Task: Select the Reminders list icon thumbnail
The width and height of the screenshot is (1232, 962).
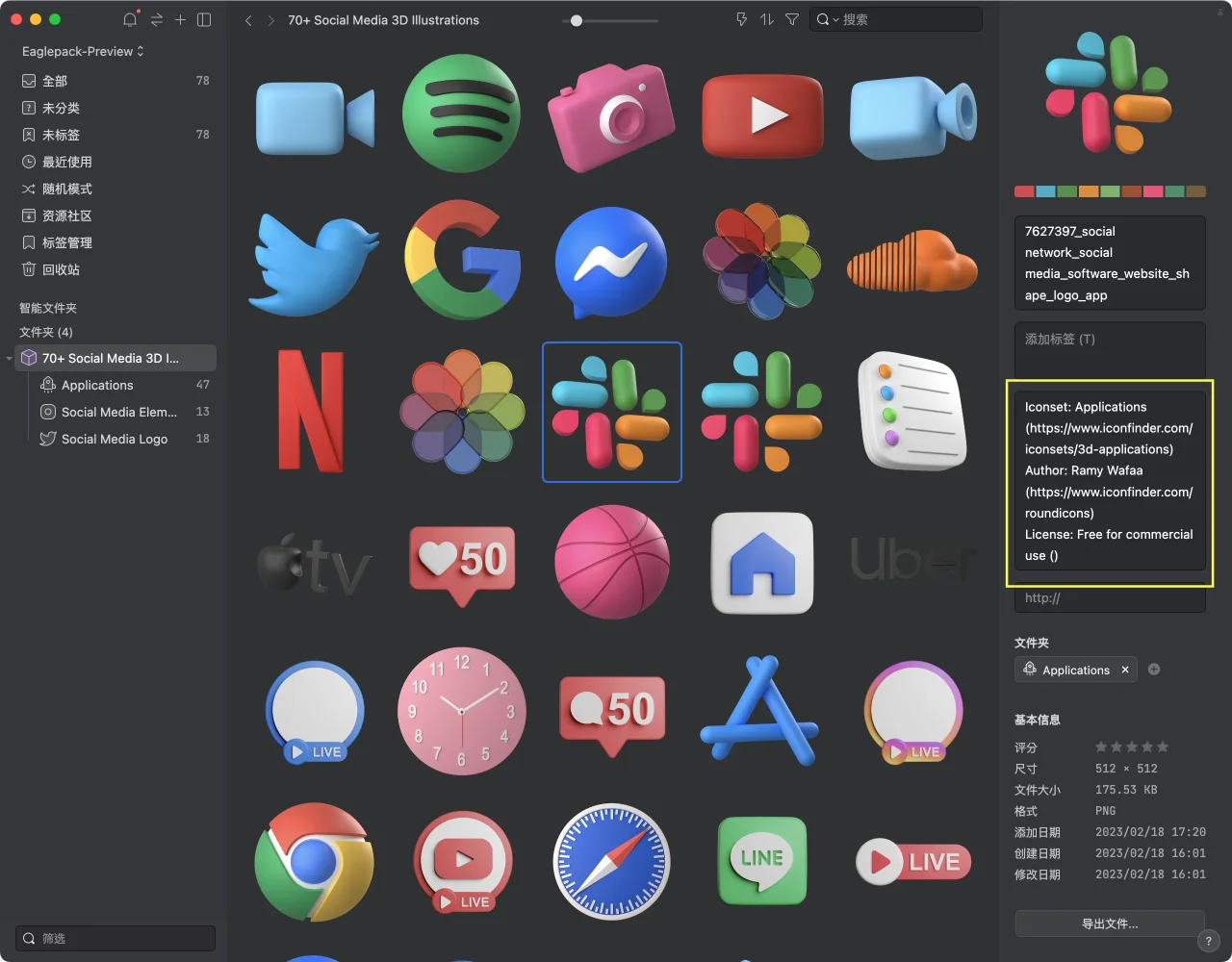Action: coord(911,411)
